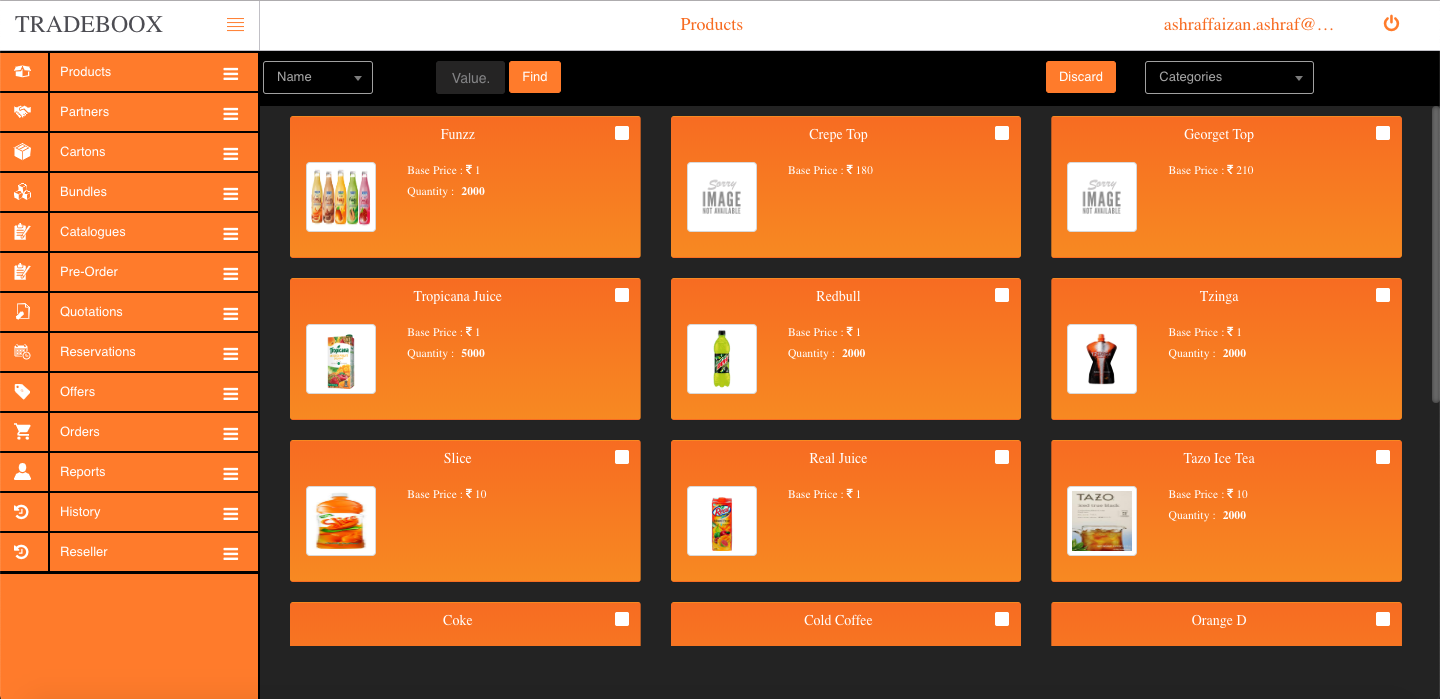Click the Discard button

(x=1081, y=77)
